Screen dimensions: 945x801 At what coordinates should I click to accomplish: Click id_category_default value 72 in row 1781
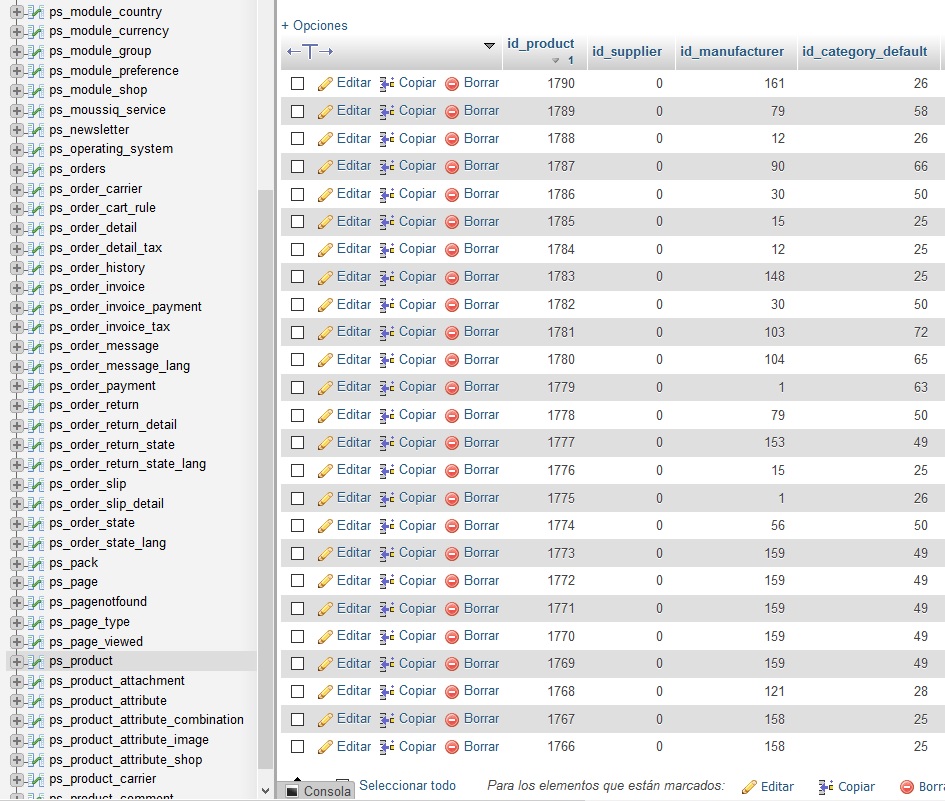tap(920, 332)
